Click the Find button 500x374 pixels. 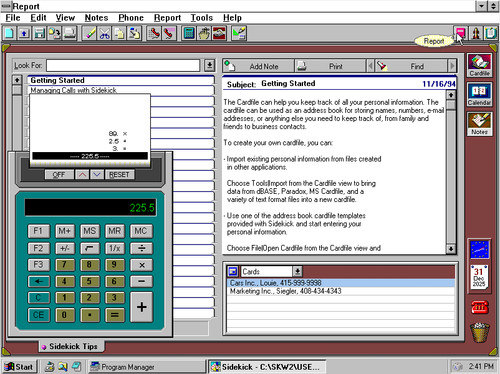pyautogui.click(x=412, y=66)
